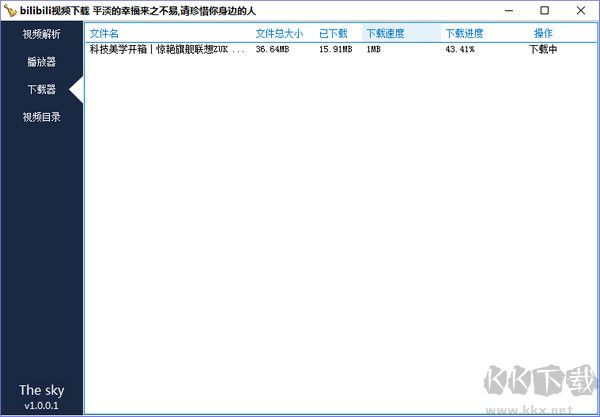The width and height of the screenshot is (600, 417).
Task: Click the 操作 column header
Action: pos(543,34)
